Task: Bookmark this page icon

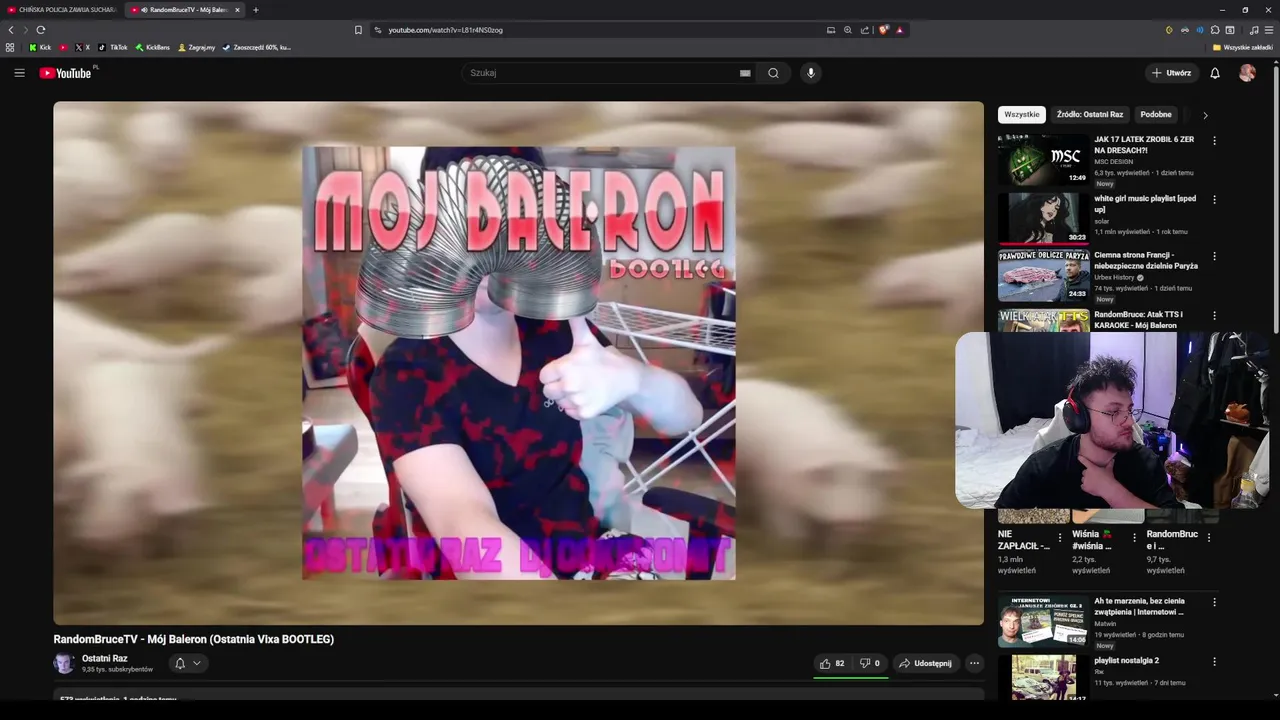Action: click(358, 30)
